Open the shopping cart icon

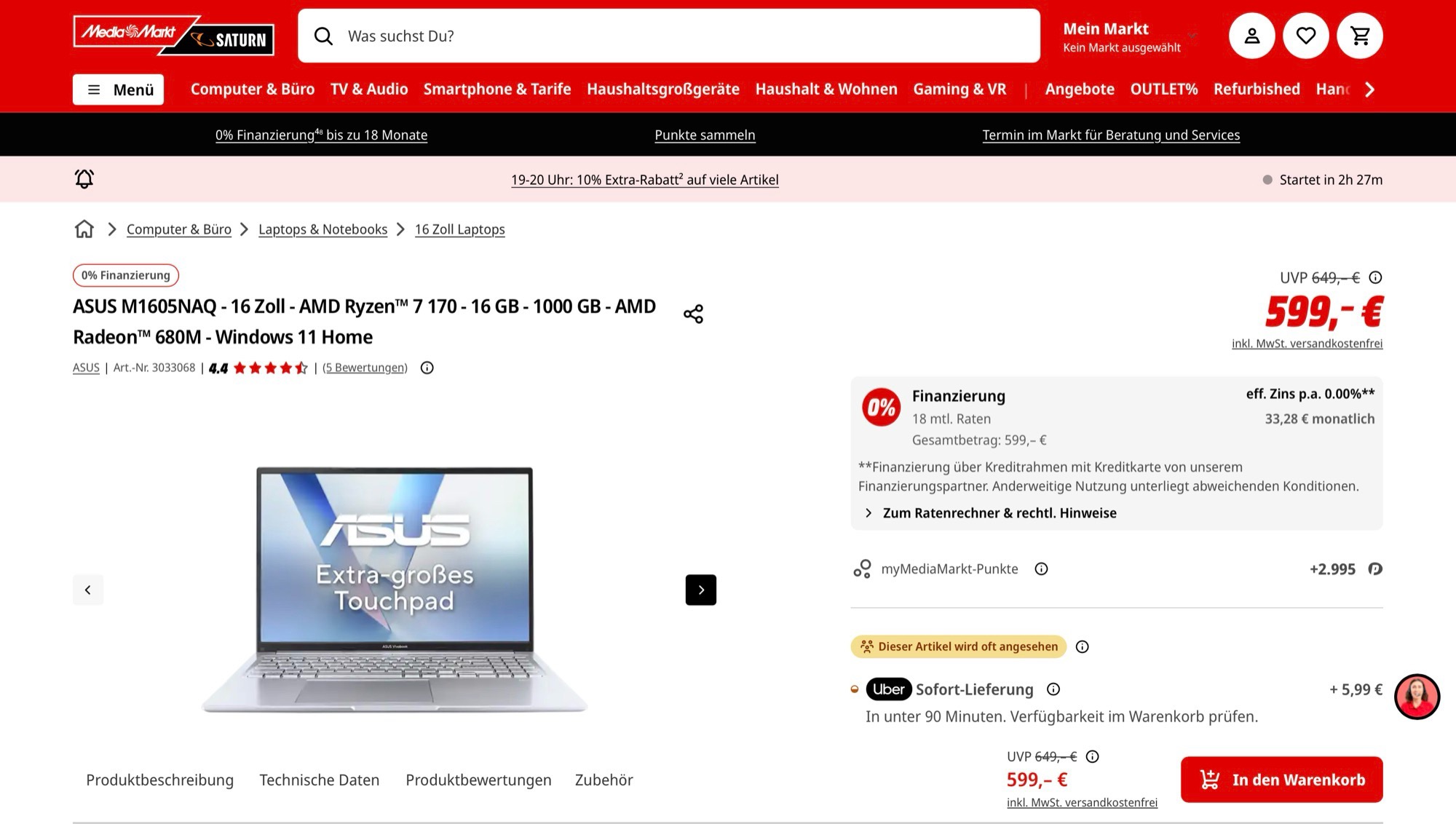tap(1360, 36)
